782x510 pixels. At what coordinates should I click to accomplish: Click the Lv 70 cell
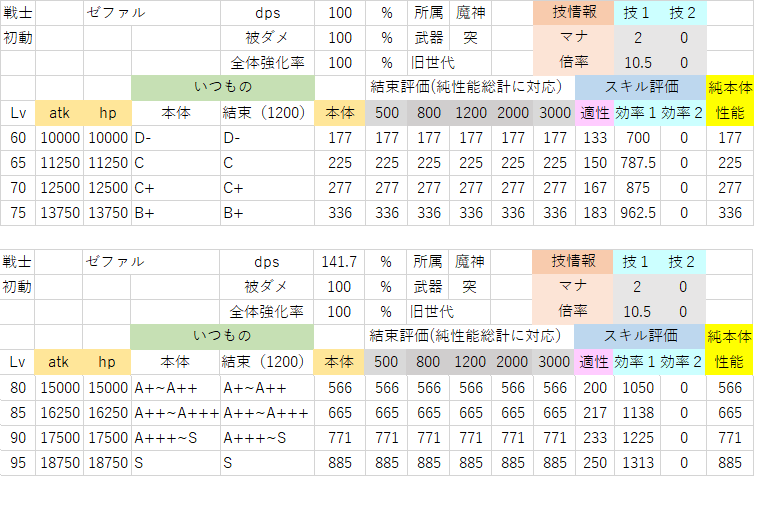(x=18, y=188)
